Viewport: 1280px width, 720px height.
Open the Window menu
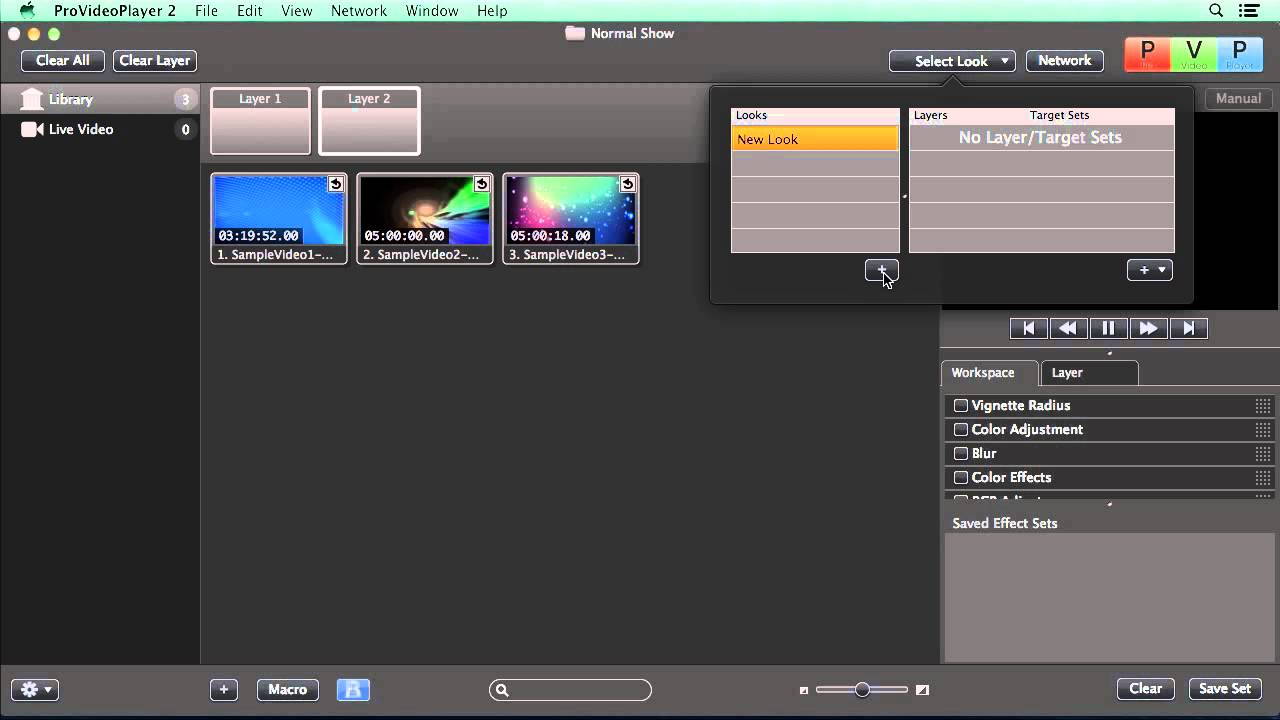pos(432,10)
